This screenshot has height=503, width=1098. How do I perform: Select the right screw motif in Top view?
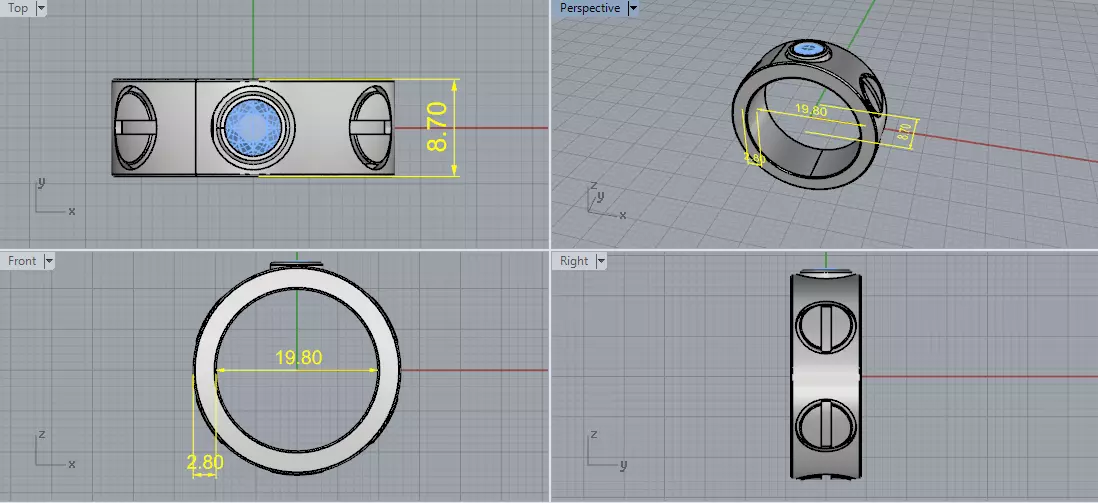coord(371,127)
